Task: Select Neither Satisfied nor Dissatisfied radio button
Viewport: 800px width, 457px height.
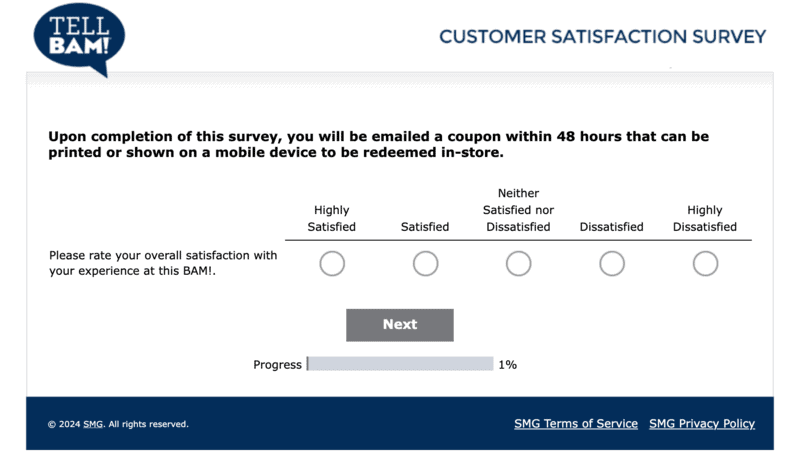Action: coord(518,263)
